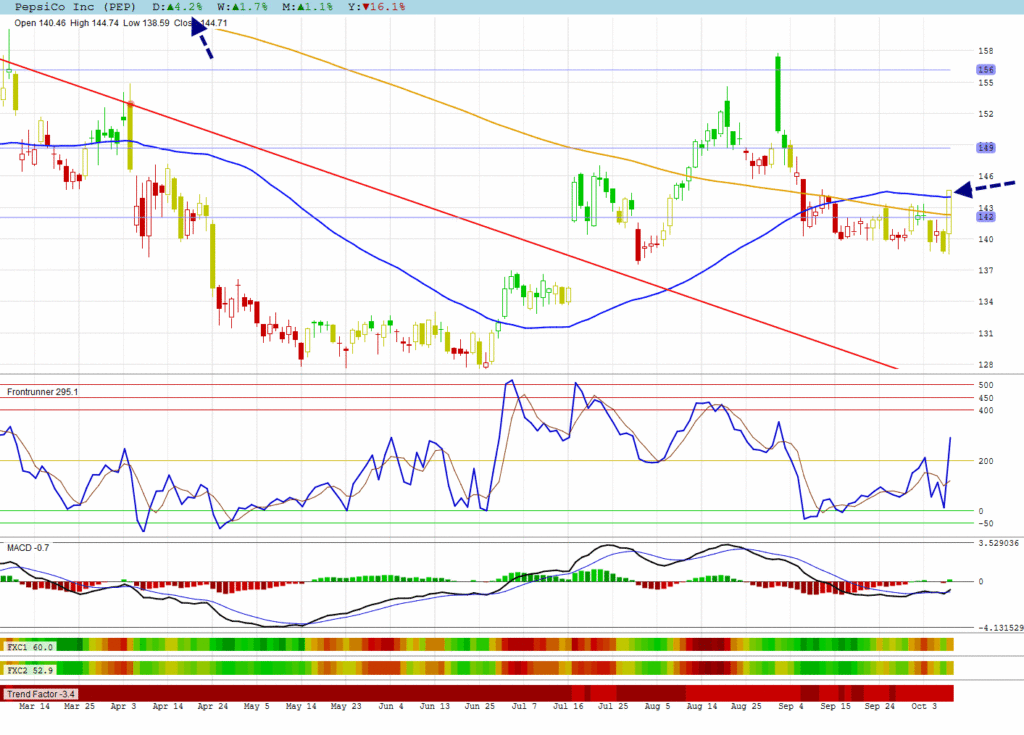Click the FXC2 52.9 label
The image size is (1024, 735).
29,668
